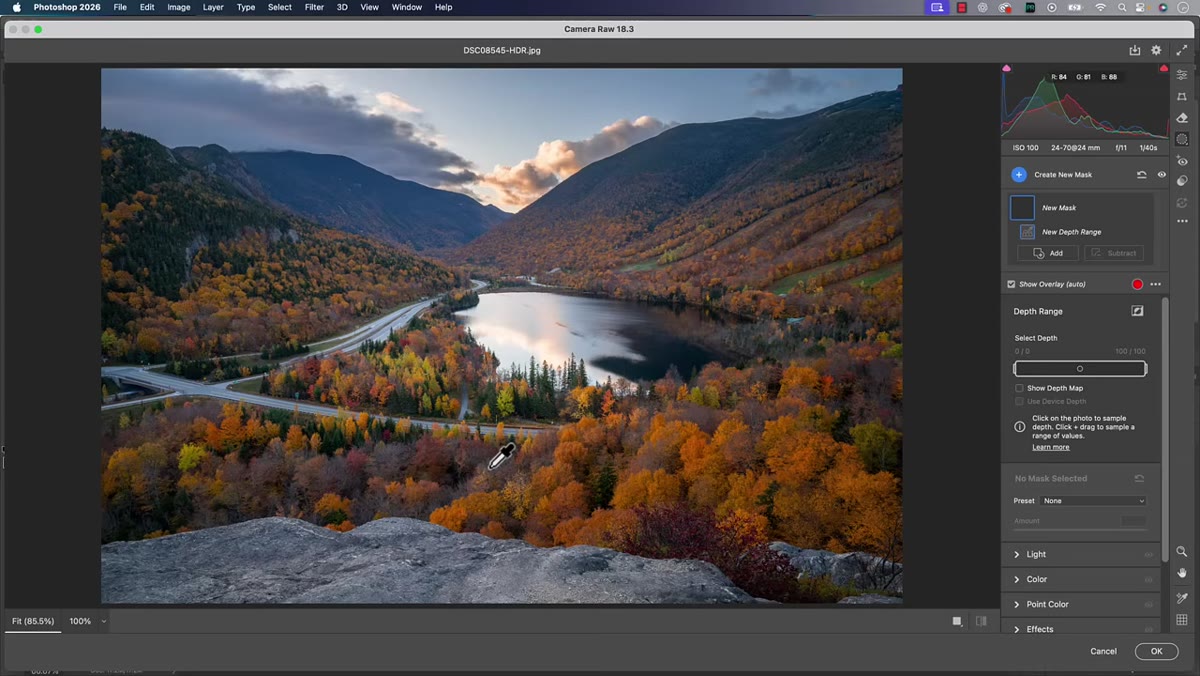Open the Select menu

(x=280, y=7)
